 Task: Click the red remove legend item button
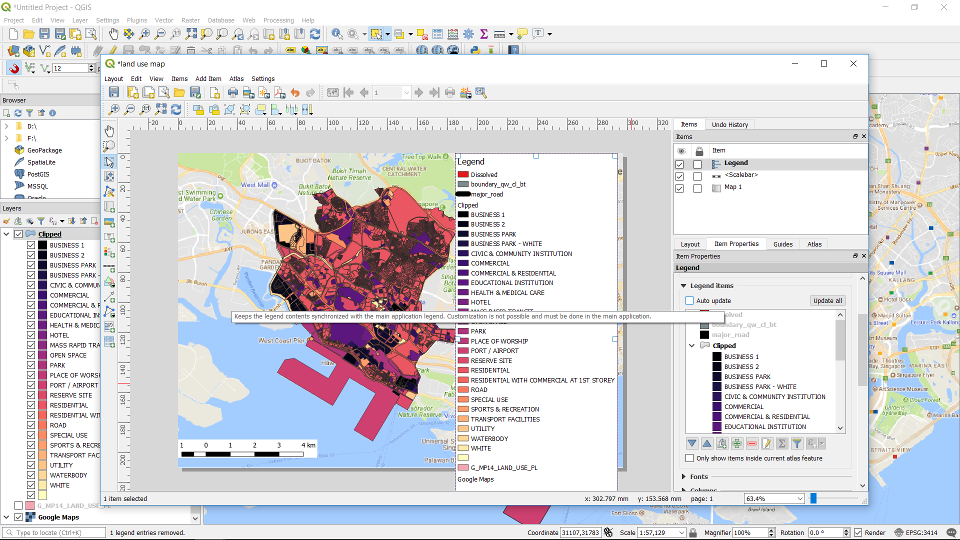coord(751,443)
